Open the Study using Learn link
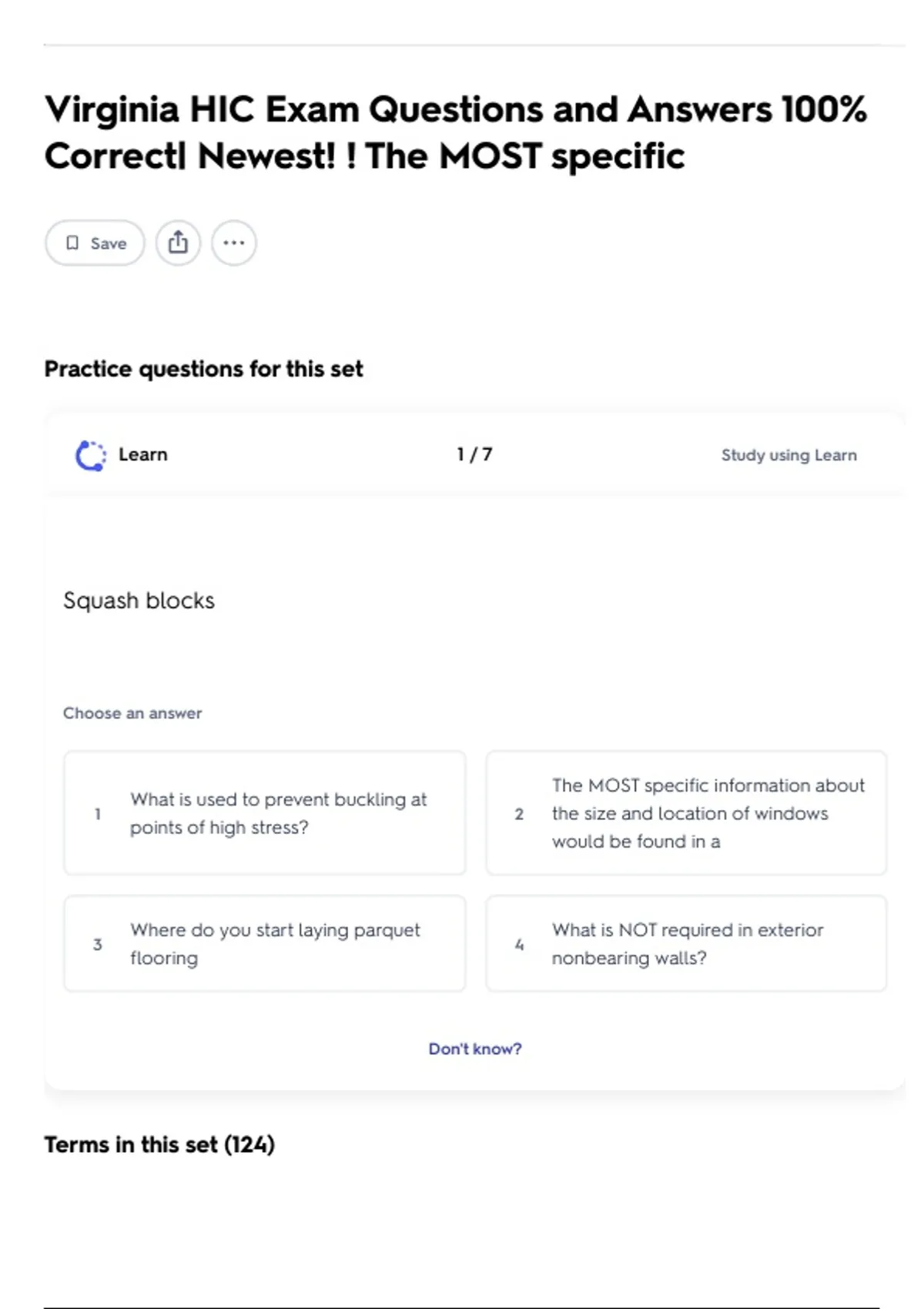 pos(788,455)
